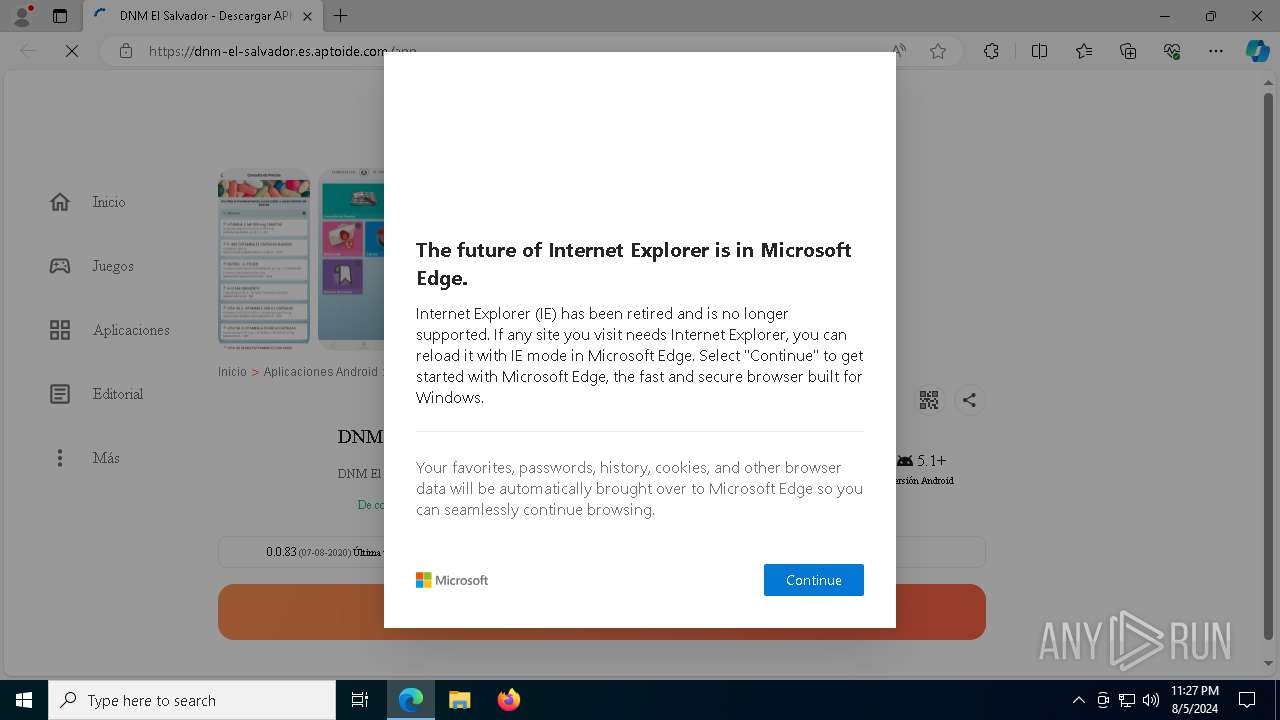Open the Copilot sidebar icon
Image resolution: width=1280 pixels, height=720 pixels.
(1257, 51)
